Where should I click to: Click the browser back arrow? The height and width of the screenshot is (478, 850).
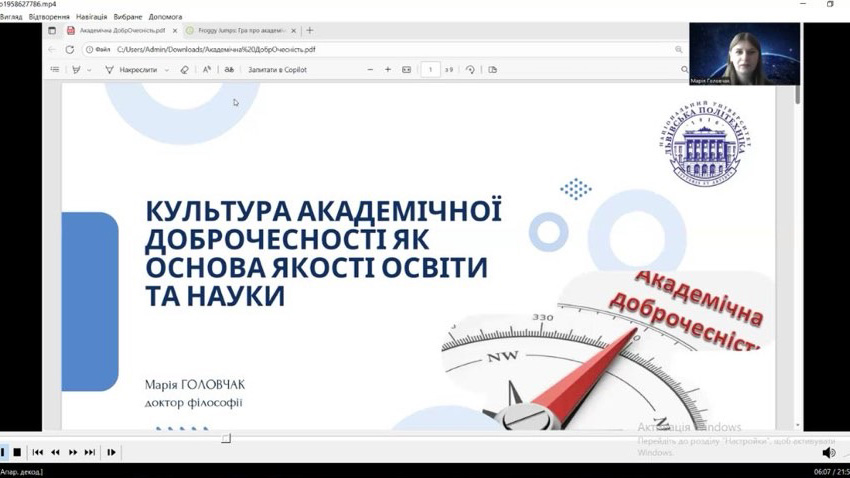(x=52, y=49)
